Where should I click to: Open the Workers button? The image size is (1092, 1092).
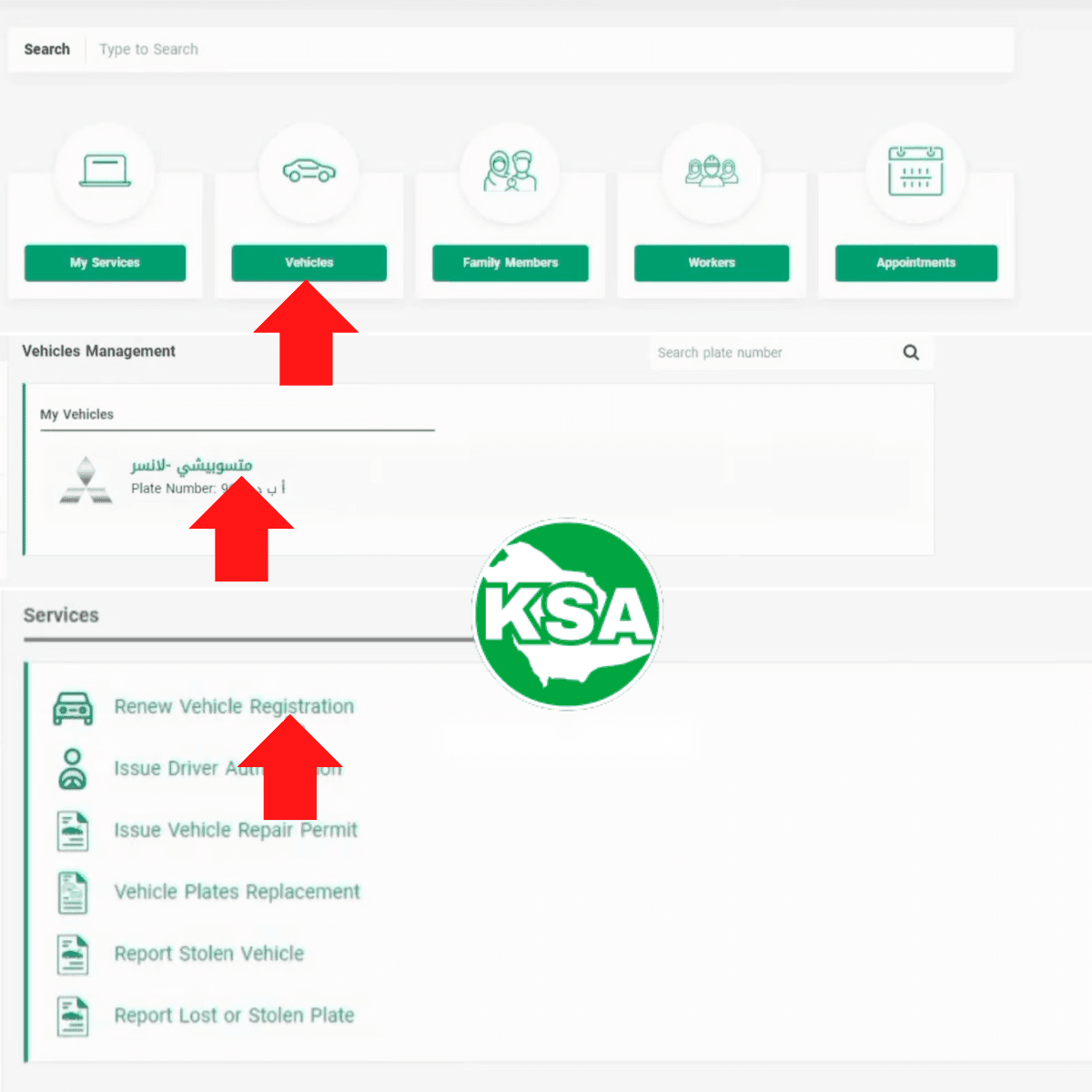pos(712,263)
